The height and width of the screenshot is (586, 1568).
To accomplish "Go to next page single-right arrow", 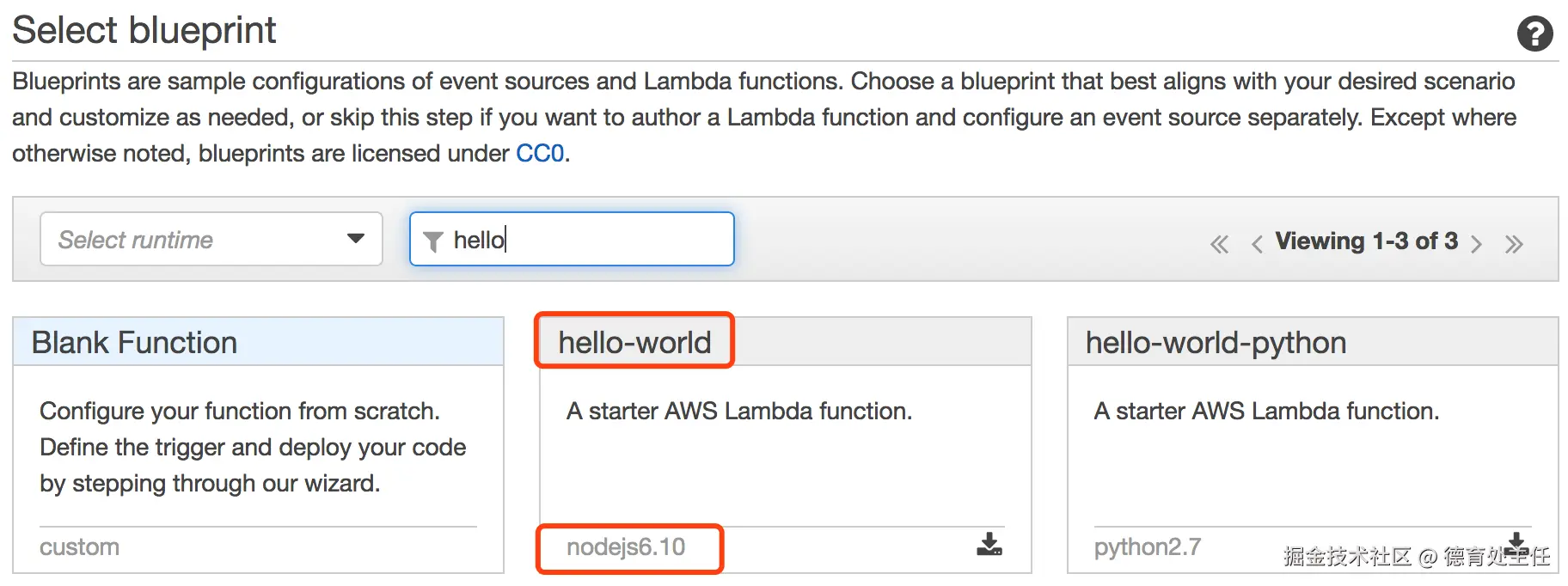I will click(x=1476, y=244).
